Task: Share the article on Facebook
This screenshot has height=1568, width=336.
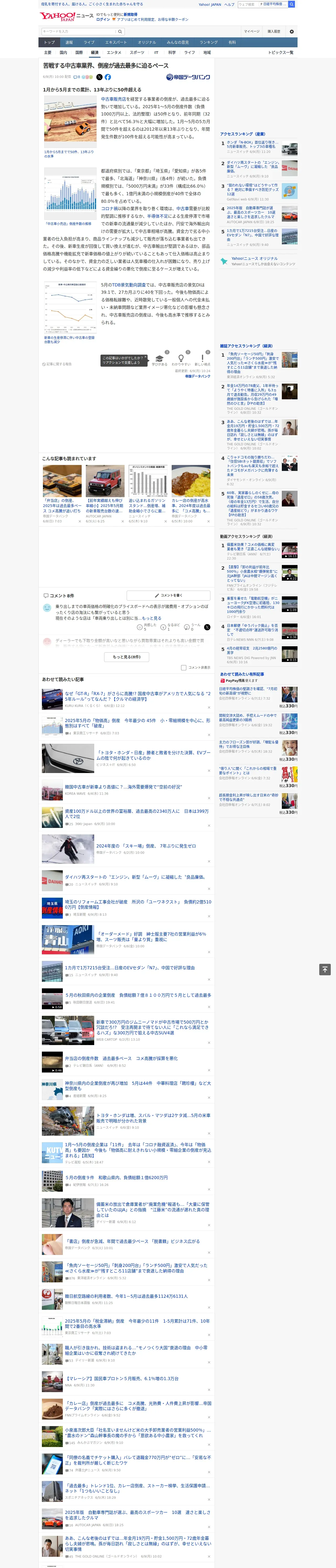Action: (x=108, y=77)
